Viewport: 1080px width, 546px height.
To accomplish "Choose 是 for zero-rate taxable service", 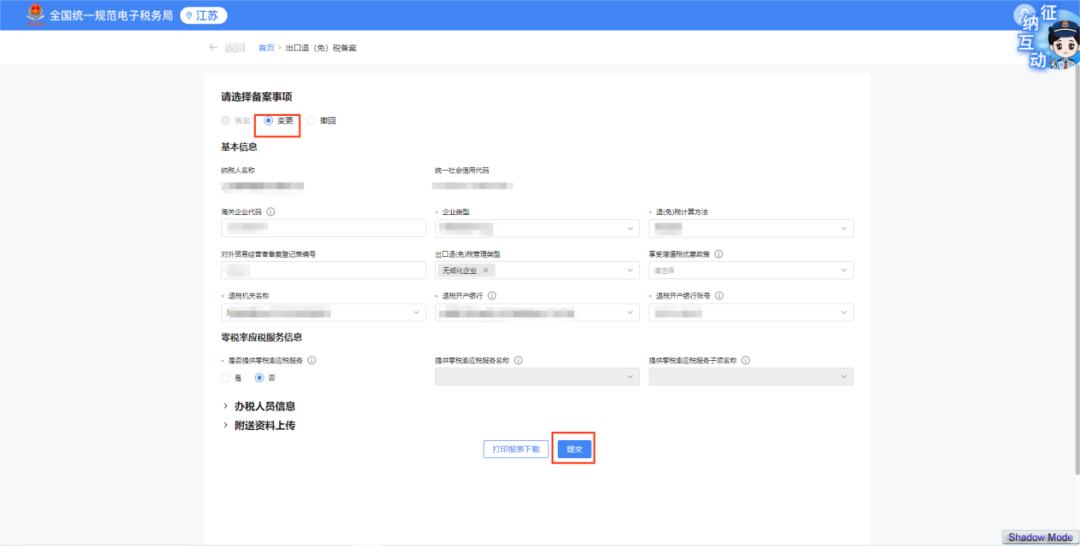I will coord(225,378).
